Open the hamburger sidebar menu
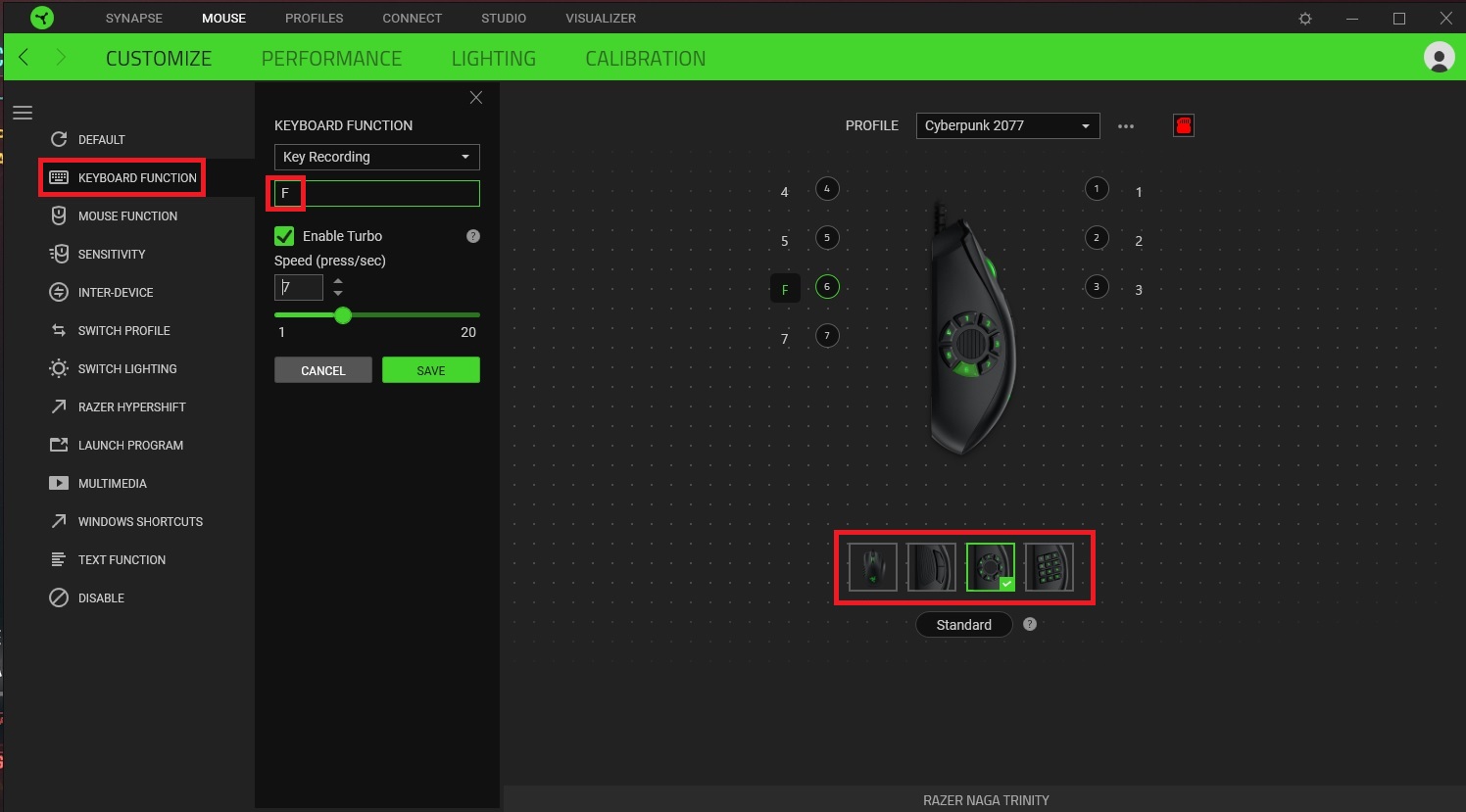This screenshot has width=1466, height=812. point(23,113)
